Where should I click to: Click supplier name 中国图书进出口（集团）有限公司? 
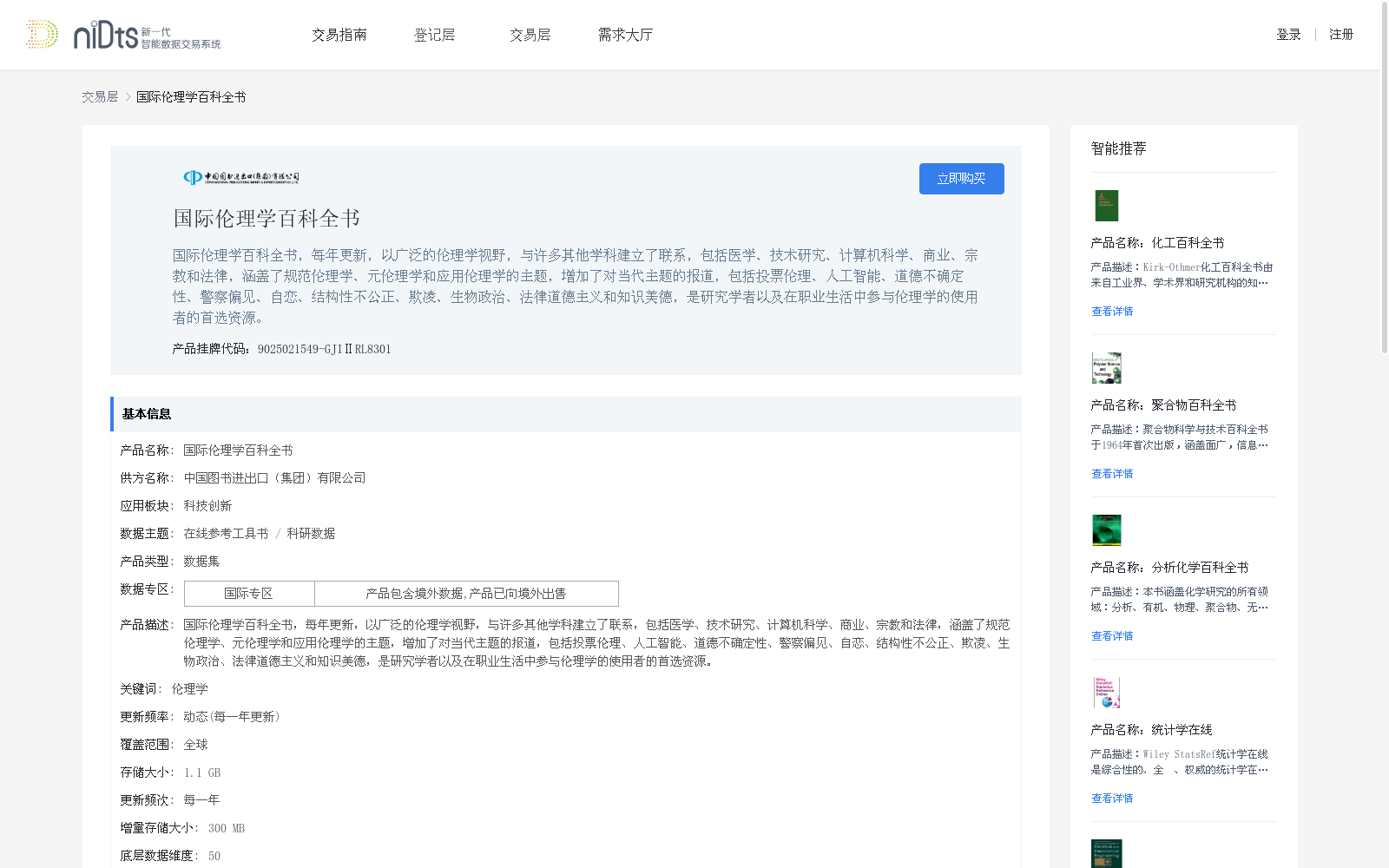point(274,478)
